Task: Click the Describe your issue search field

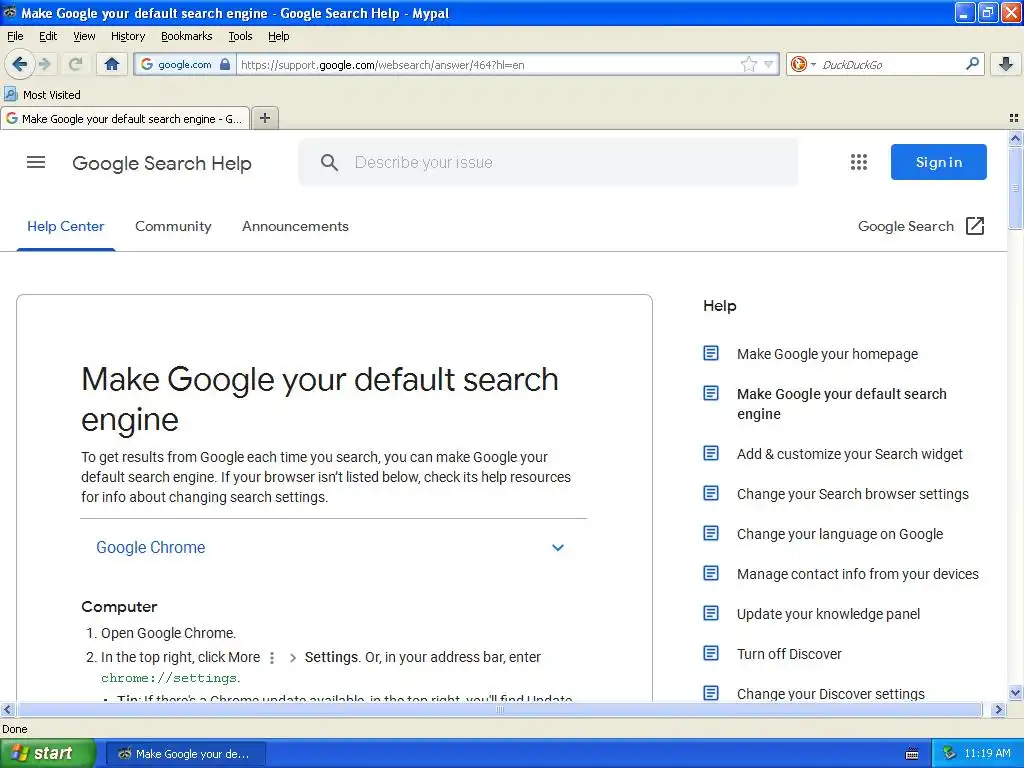Action: pos(547,162)
